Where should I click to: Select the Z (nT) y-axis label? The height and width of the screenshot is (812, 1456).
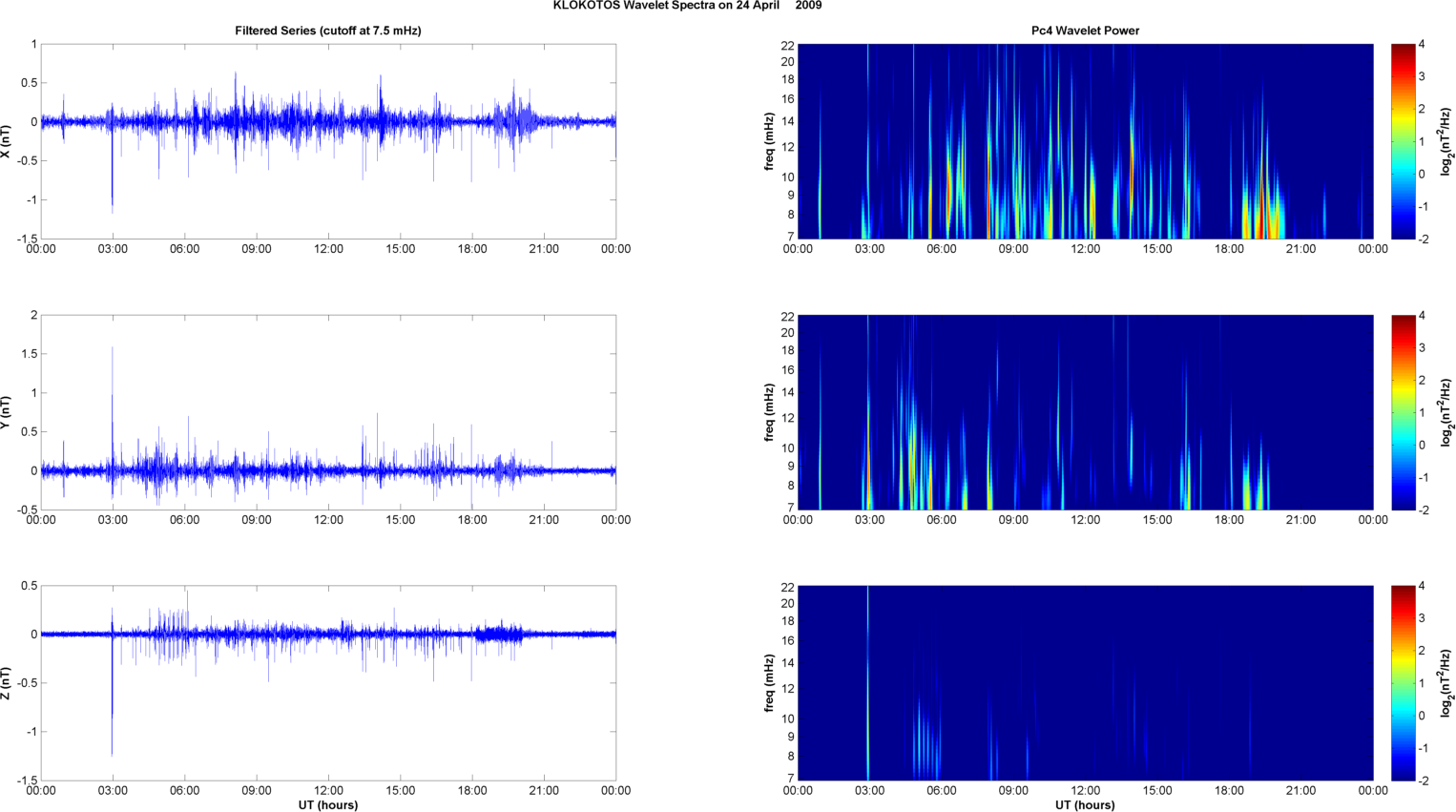click(7, 683)
